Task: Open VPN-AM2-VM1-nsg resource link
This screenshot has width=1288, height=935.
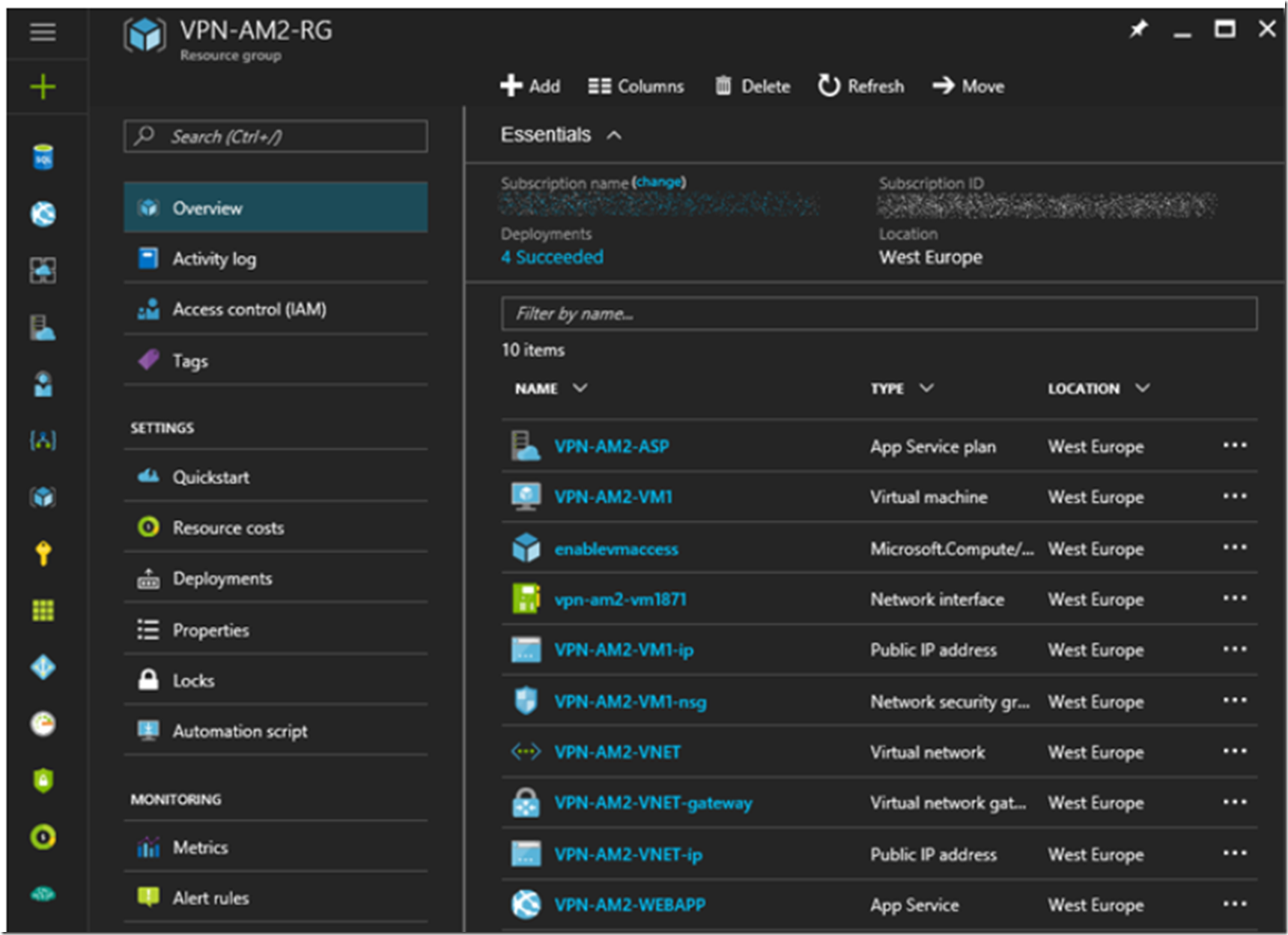Action: (x=630, y=702)
